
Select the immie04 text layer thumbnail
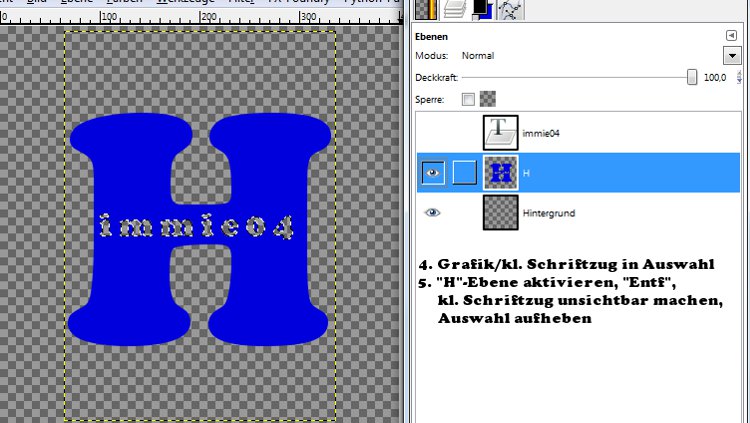[500, 133]
